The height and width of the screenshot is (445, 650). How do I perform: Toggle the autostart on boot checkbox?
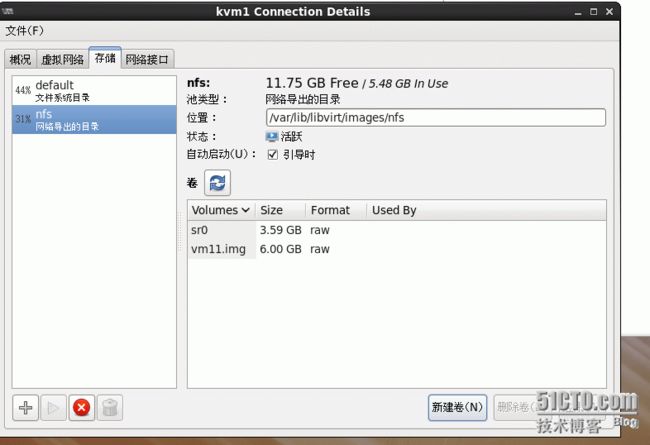[272, 155]
